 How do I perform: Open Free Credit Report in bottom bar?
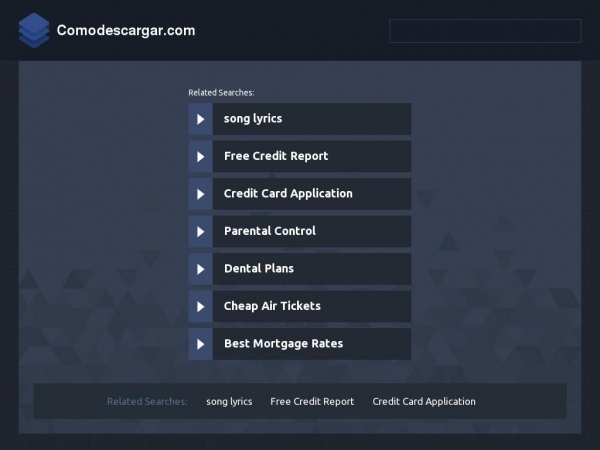click(312, 401)
